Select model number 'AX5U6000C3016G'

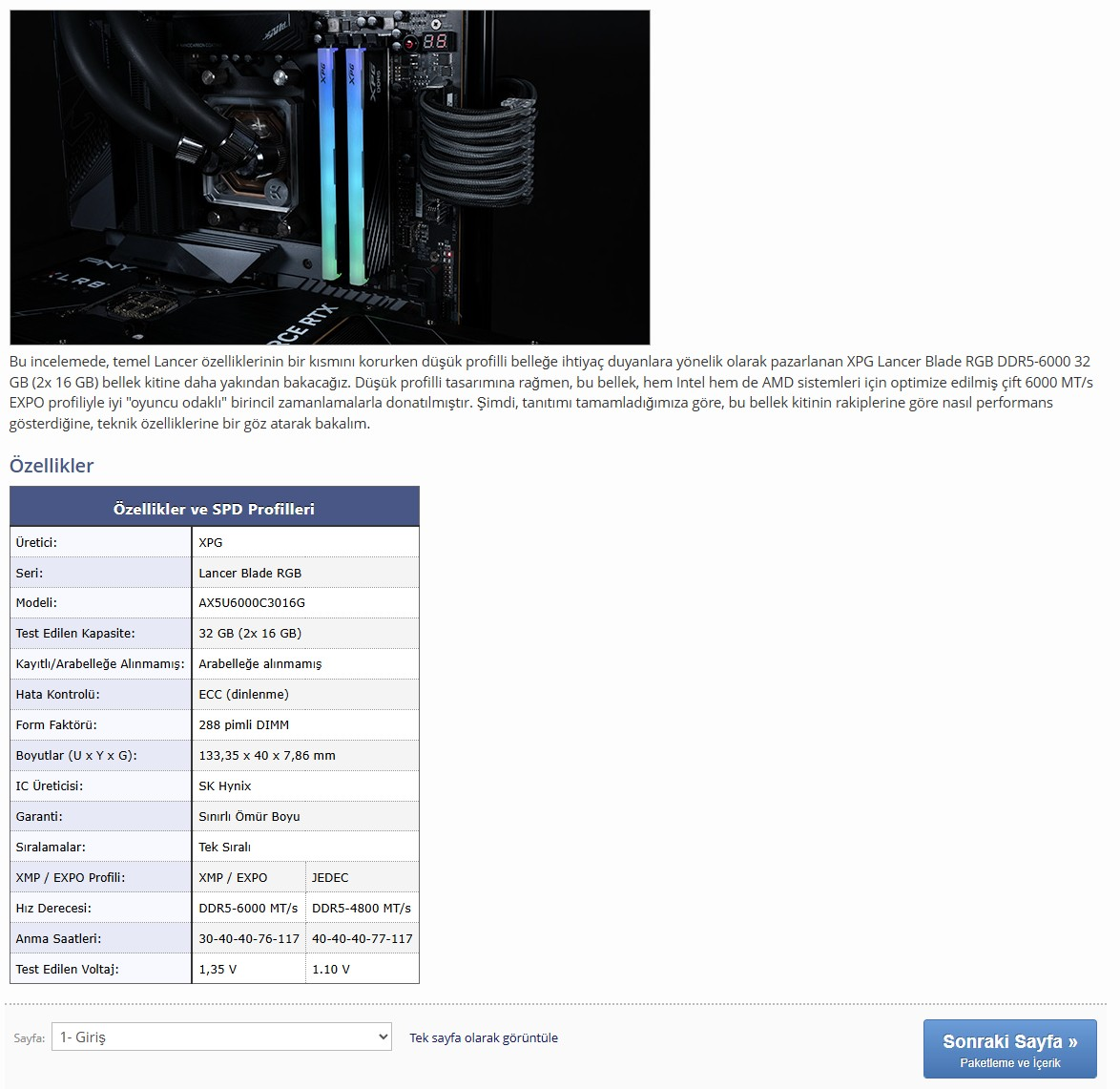tap(252, 602)
